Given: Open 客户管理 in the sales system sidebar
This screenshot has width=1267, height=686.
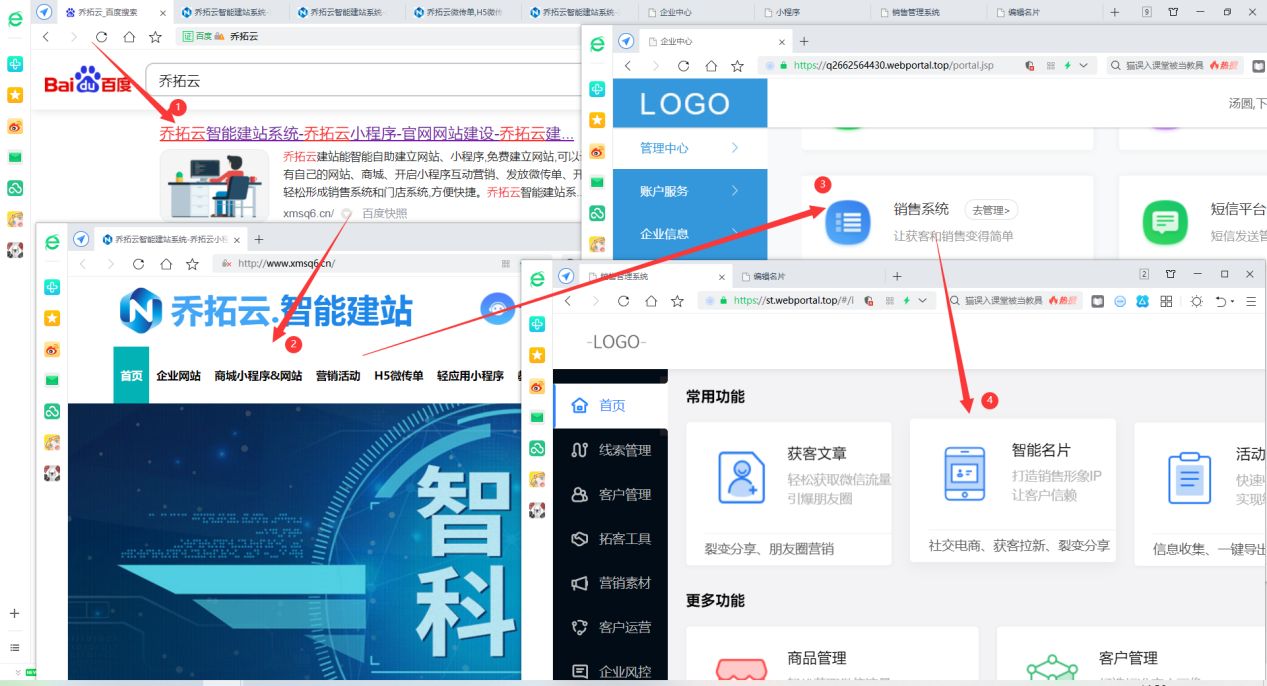Looking at the screenshot, I should point(611,494).
